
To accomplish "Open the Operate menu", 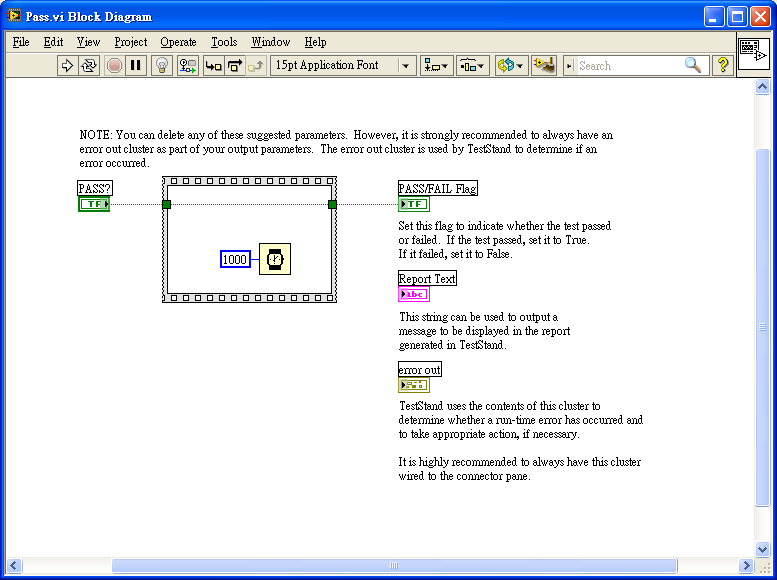I will [178, 42].
